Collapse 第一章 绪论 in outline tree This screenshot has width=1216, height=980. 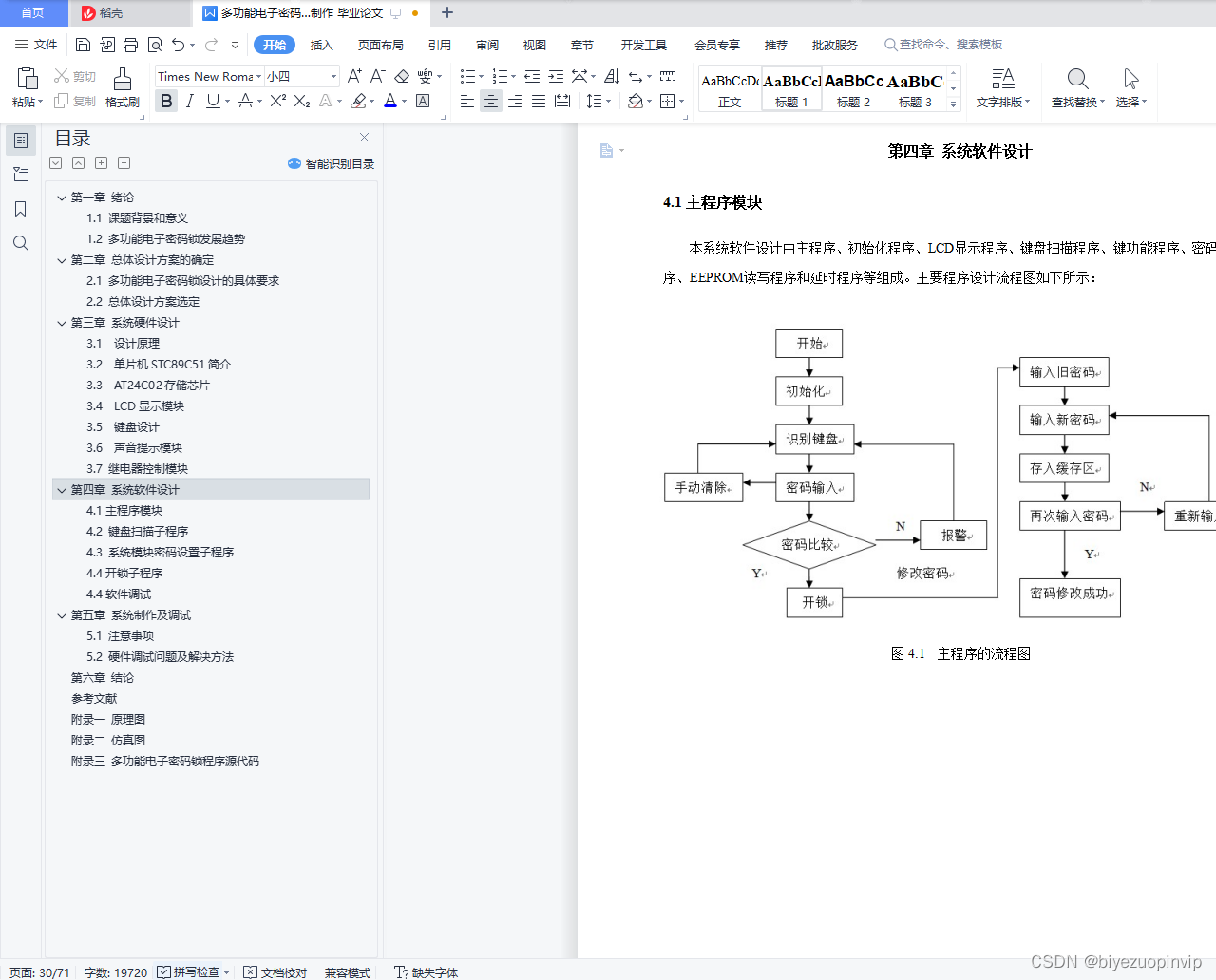click(62, 198)
